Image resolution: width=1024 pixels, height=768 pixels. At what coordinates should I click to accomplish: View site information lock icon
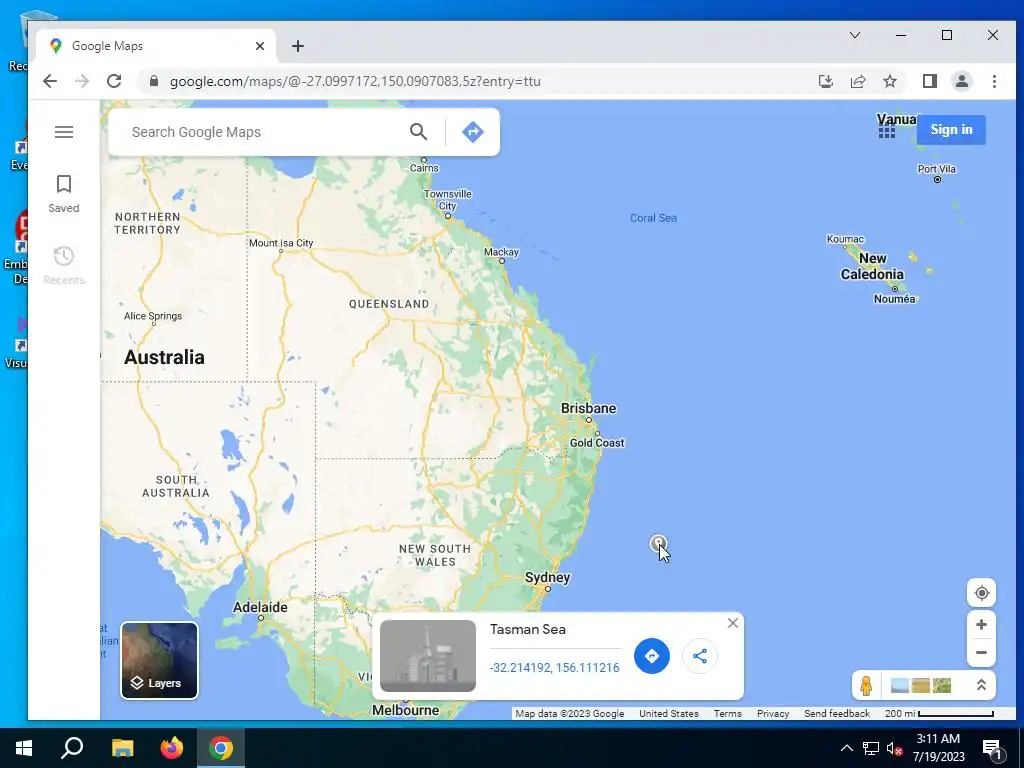(x=154, y=81)
